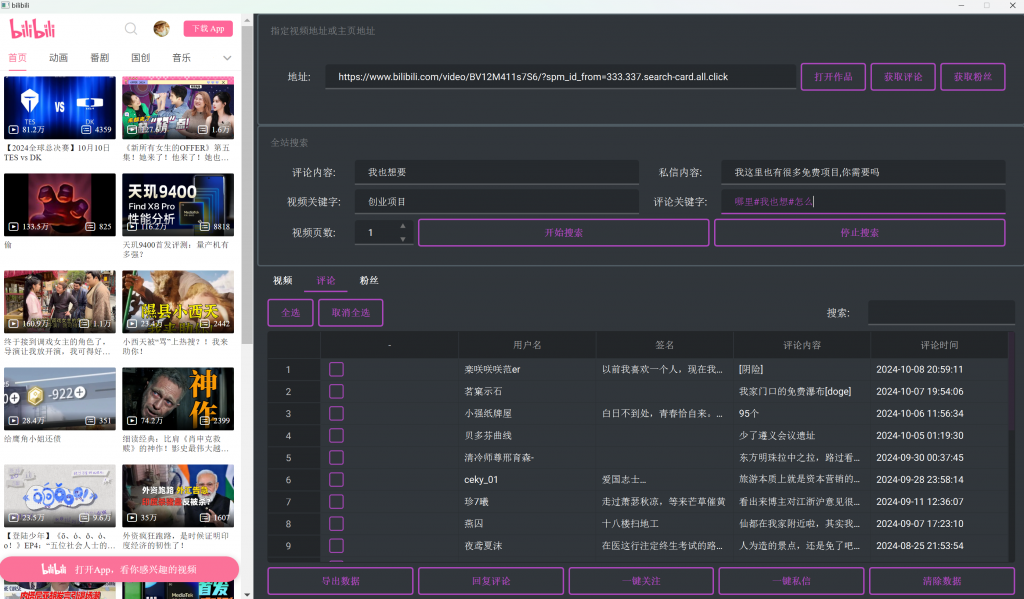Click the 回复评论 button
Screen dimensions: 1024x599
tap(491, 581)
